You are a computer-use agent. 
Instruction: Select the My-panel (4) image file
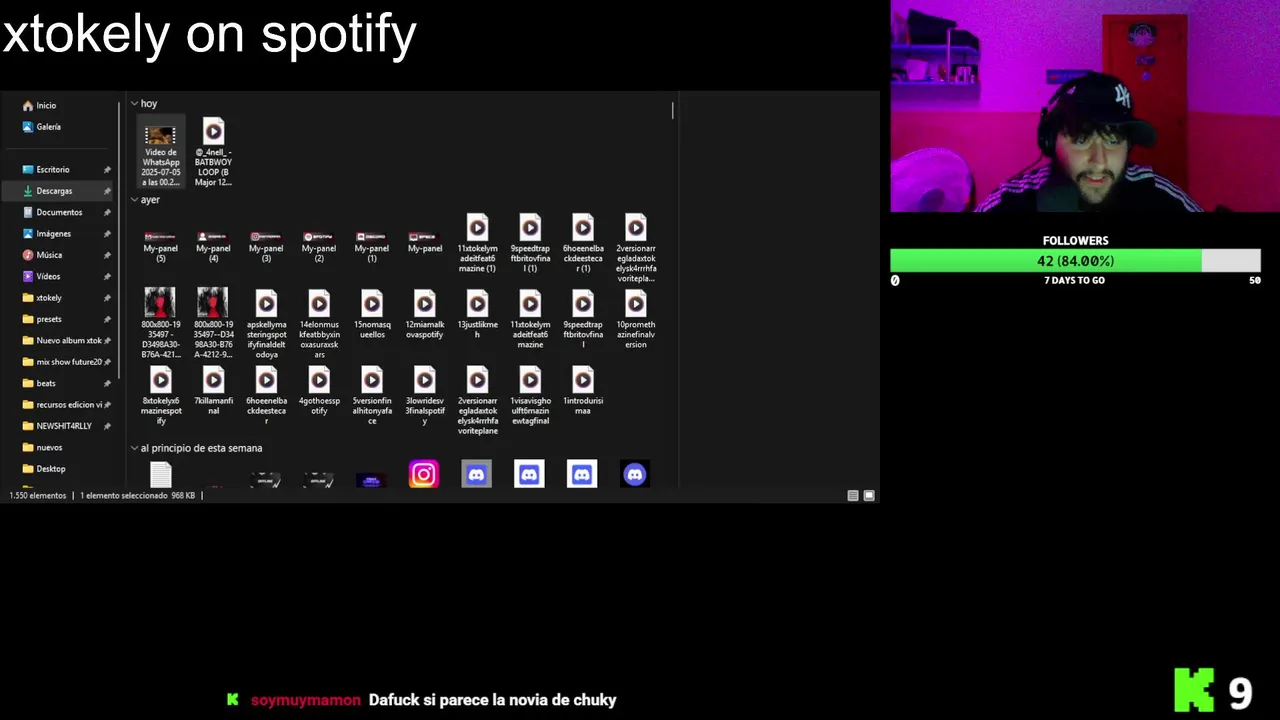tap(213, 246)
